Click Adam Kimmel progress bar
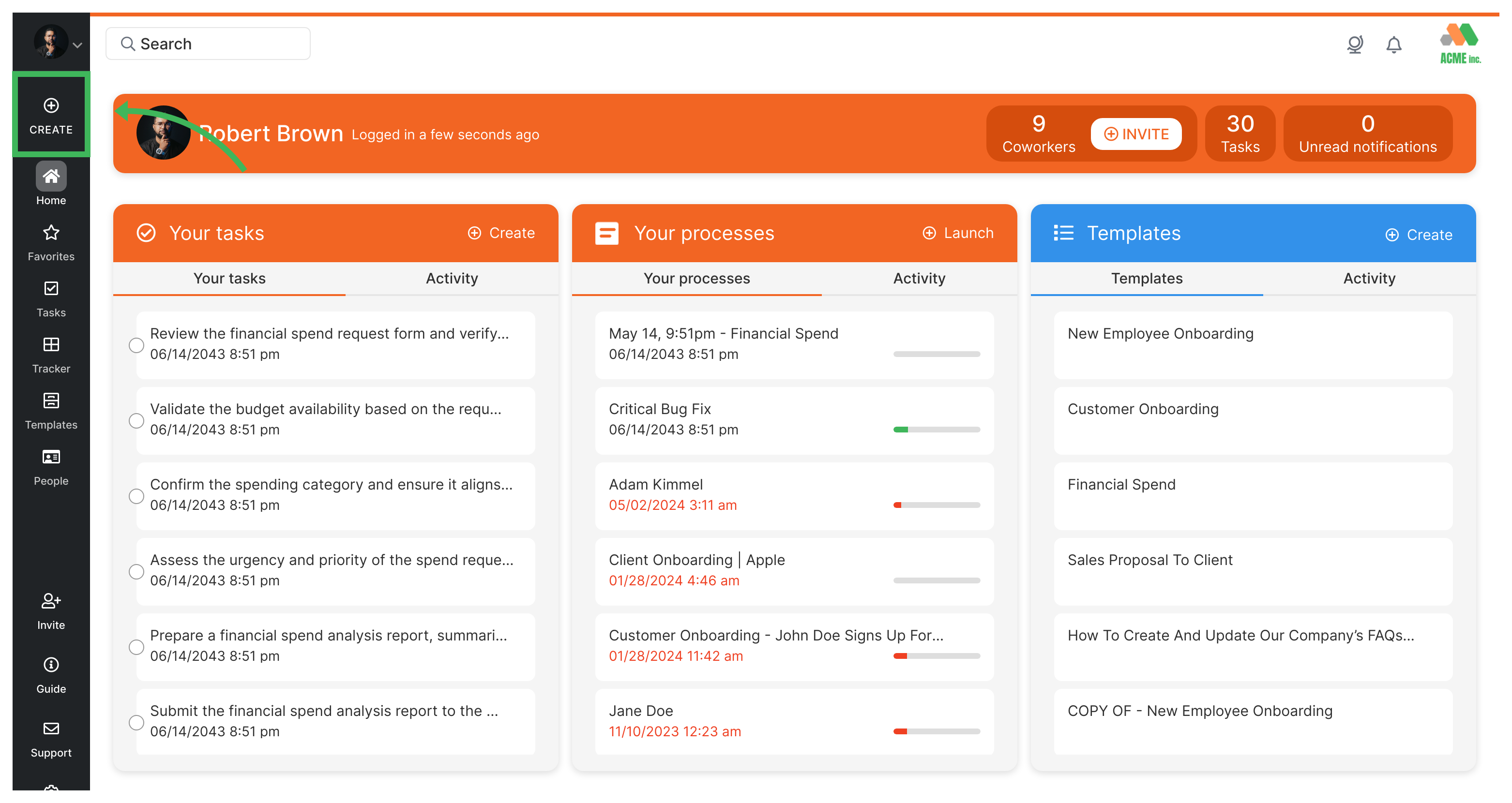Viewport: 1512px width, 803px height. point(937,505)
